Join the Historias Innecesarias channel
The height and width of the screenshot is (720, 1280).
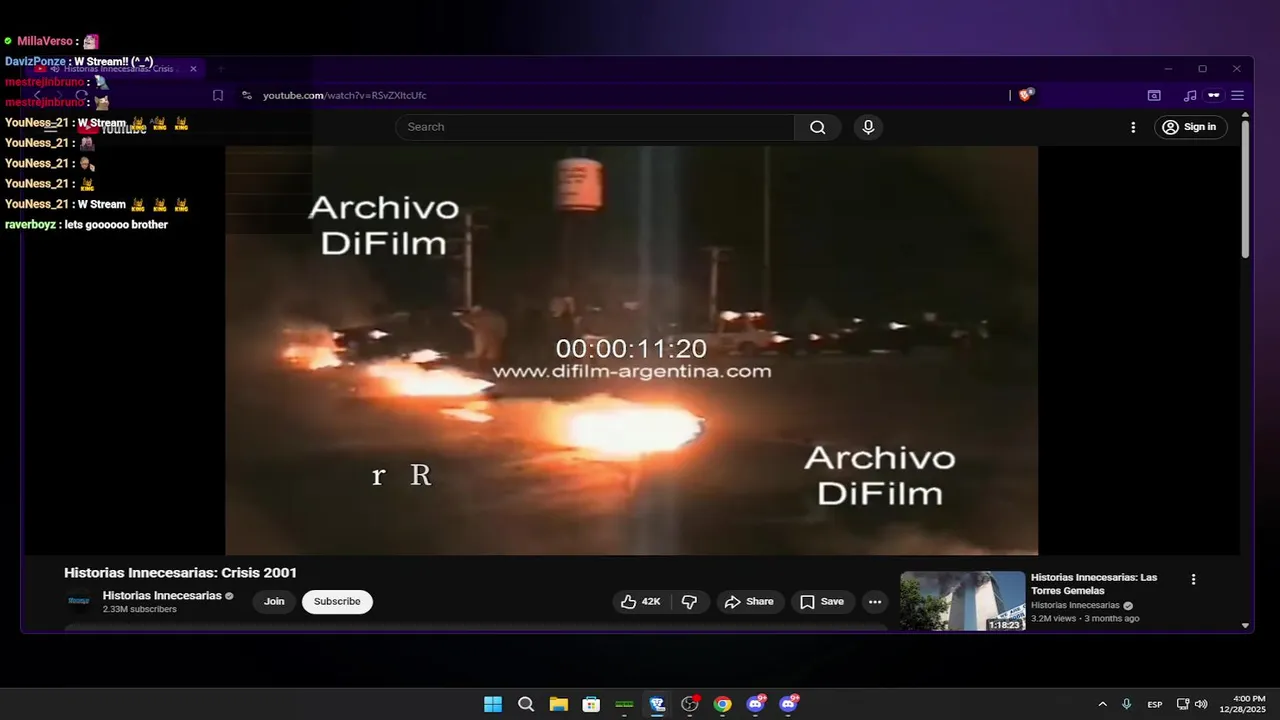click(x=274, y=602)
